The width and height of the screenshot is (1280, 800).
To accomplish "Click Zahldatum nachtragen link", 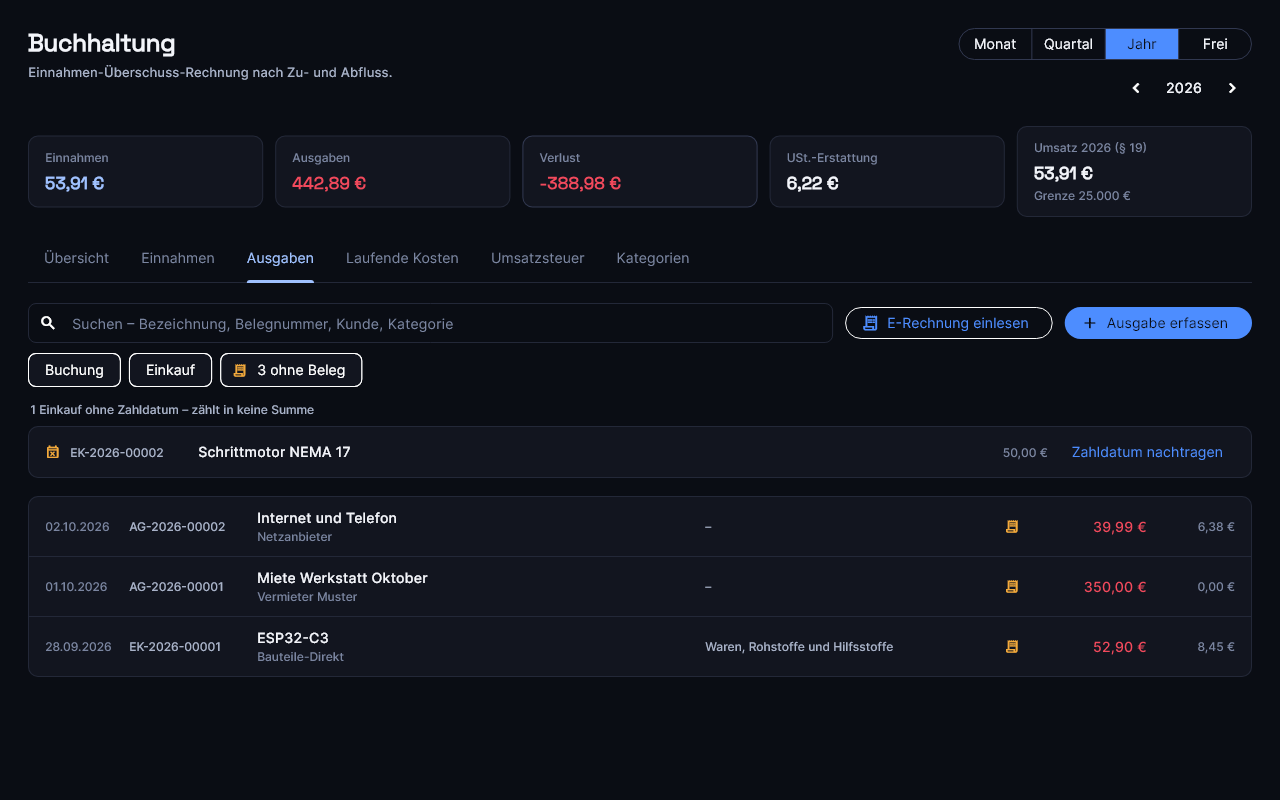I will pyautogui.click(x=1147, y=452).
